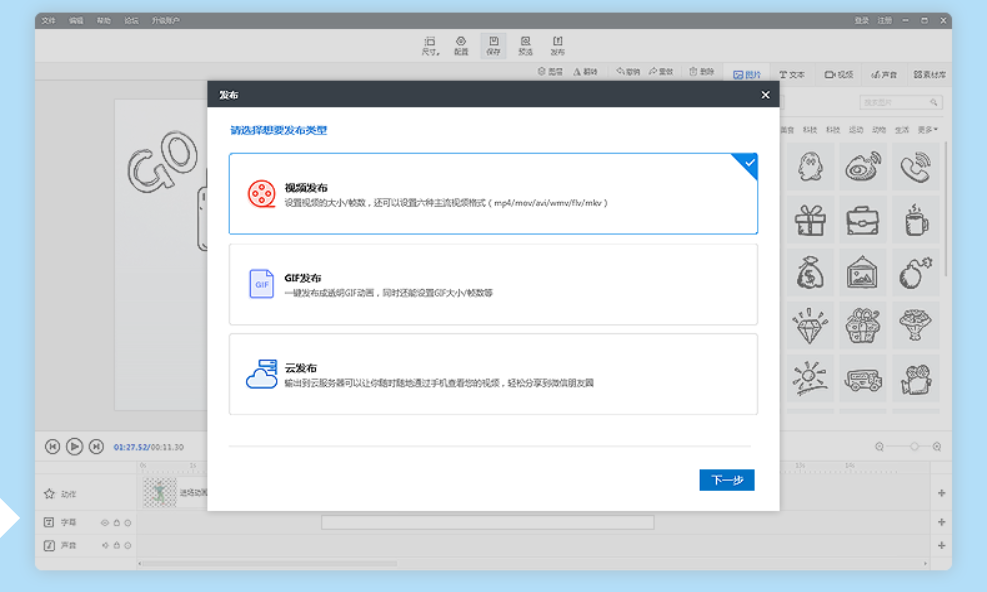
Task: Select the coffee mug sketch image
Action: coord(916,219)
